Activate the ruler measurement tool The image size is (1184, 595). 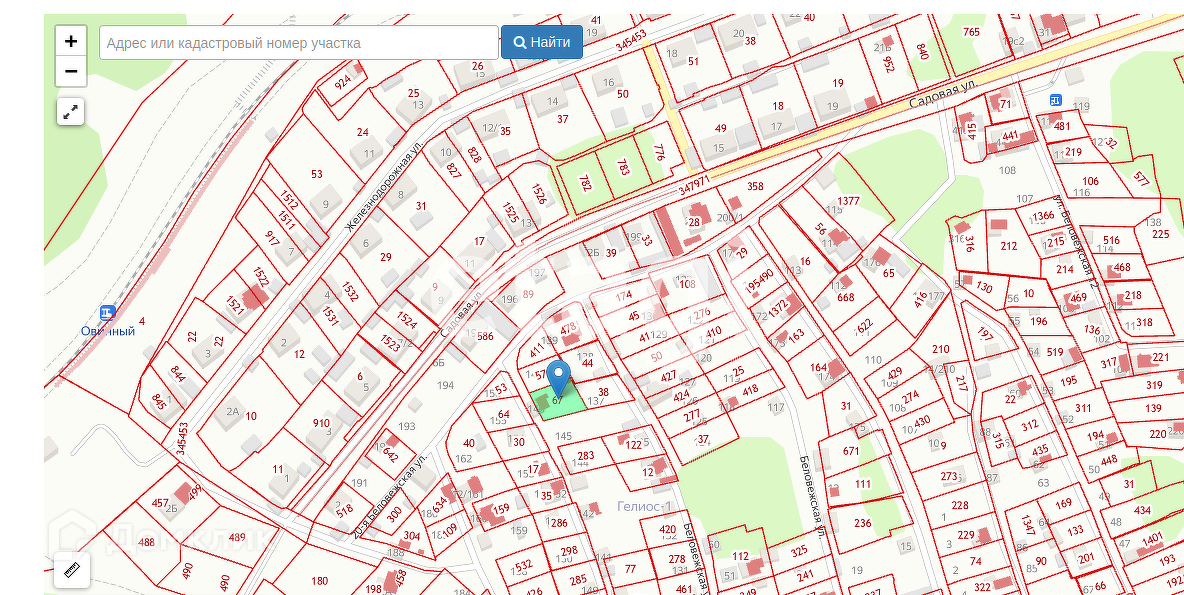click(72, 570)
